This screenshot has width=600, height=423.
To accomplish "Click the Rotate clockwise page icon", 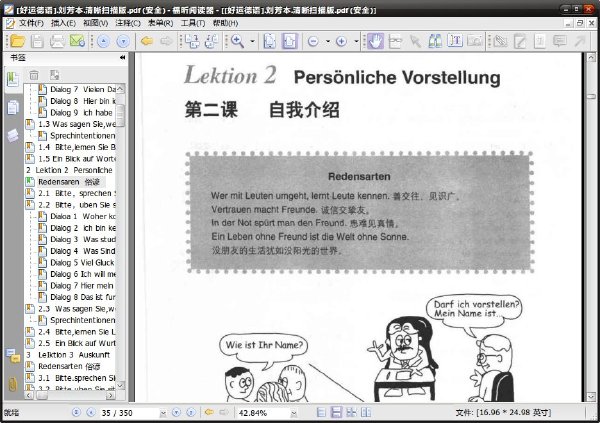I will 211,41.
